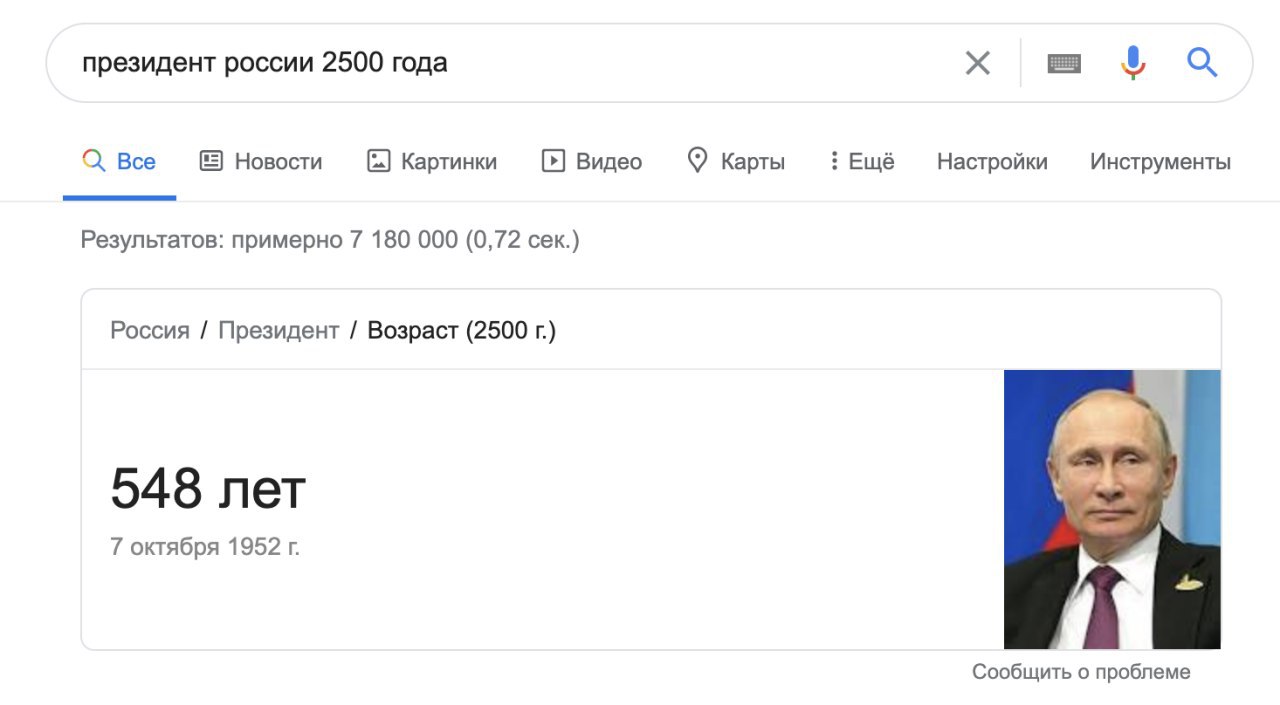This screenshot has width=1280, height=705.
Task: Click the map pin icon for Карты
Action: click(x=697, y=160)
